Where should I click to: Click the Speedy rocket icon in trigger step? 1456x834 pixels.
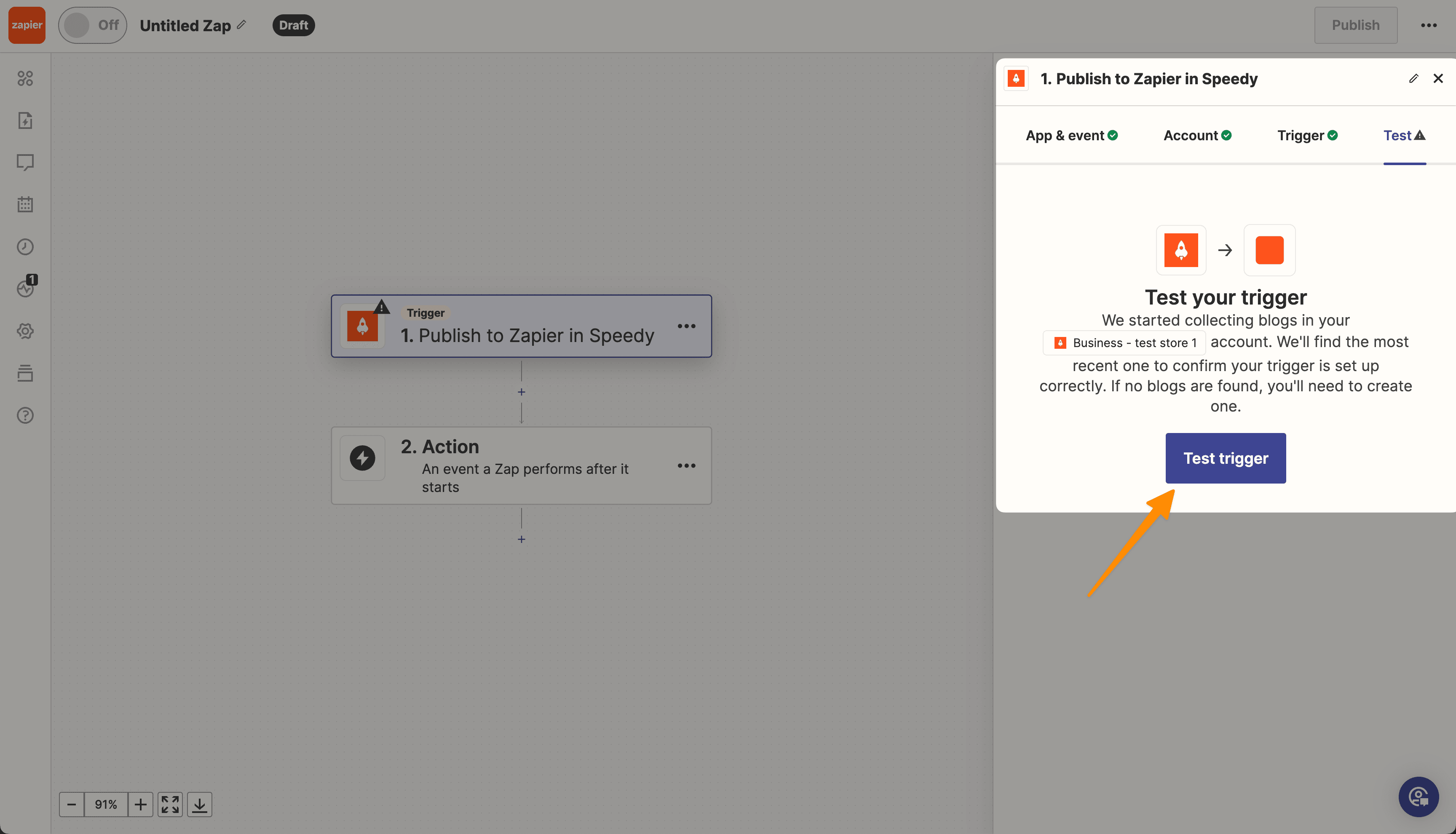point(362,326)
